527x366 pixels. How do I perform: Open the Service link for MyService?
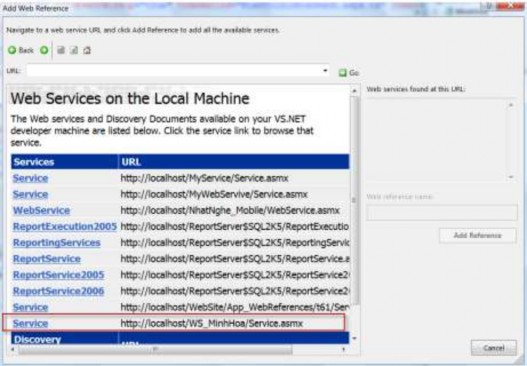pos(30,178)
